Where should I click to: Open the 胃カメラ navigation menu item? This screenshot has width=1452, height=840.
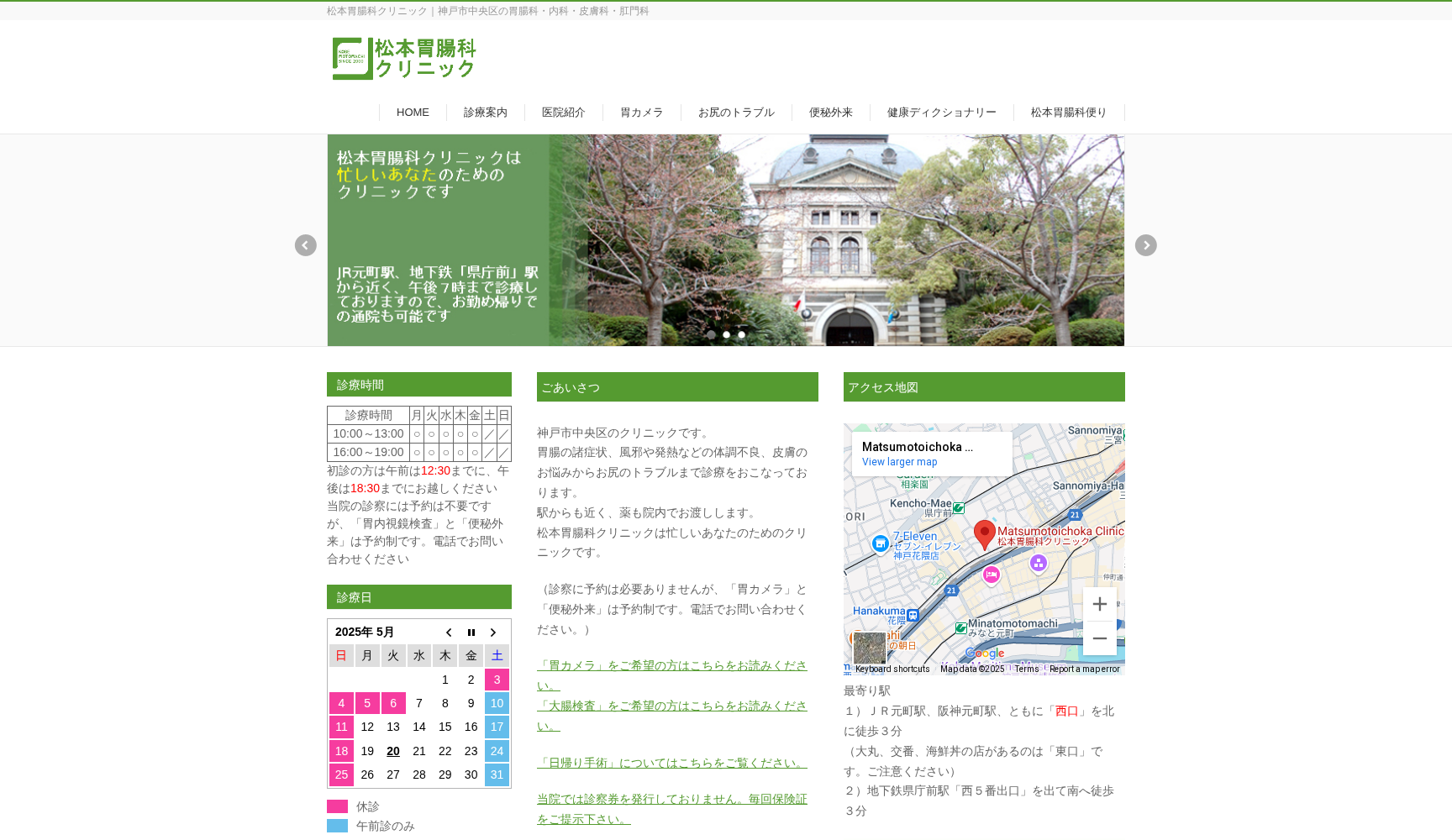[x=641, y=112]
